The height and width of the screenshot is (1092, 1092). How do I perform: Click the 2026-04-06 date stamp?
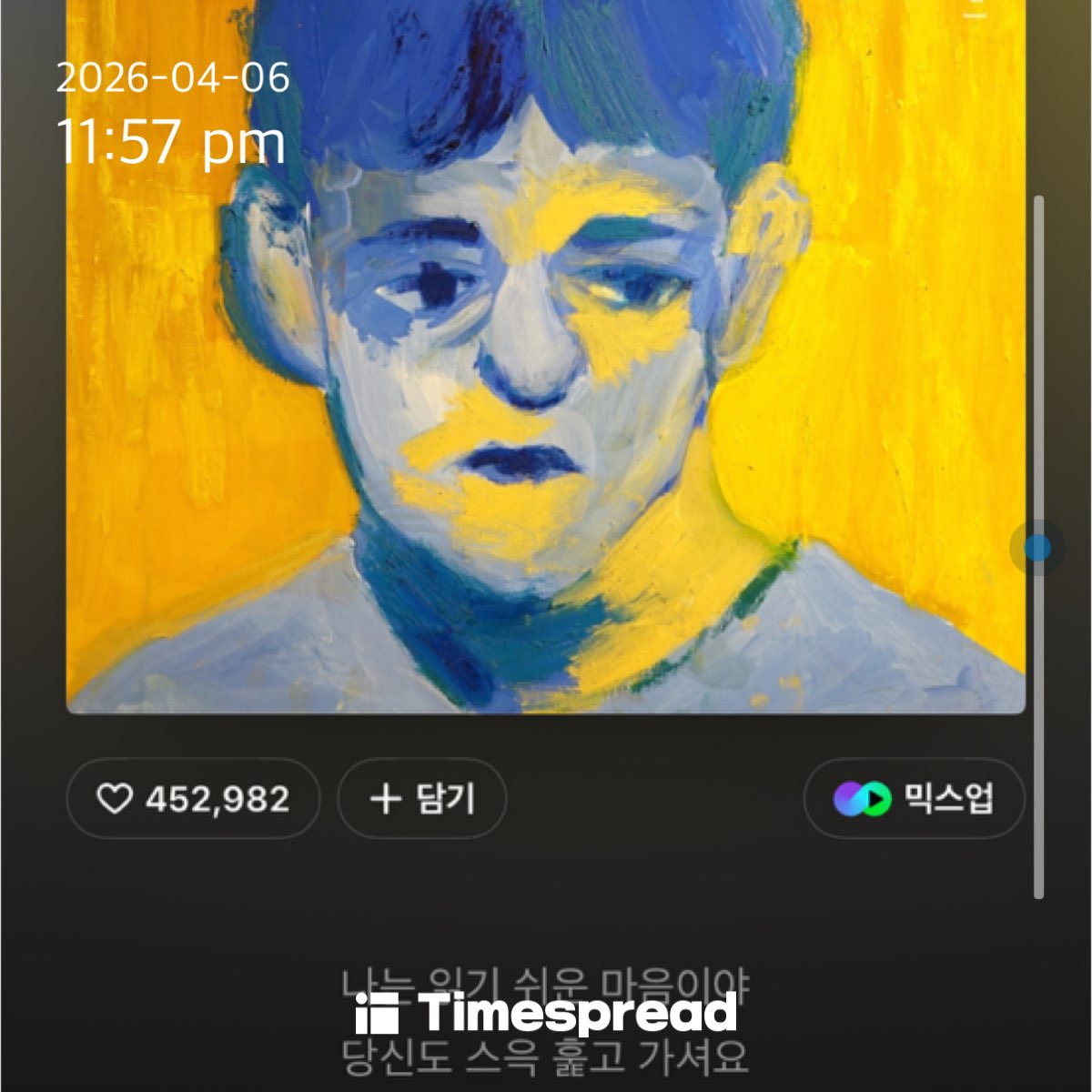click(x=173, y=77)
